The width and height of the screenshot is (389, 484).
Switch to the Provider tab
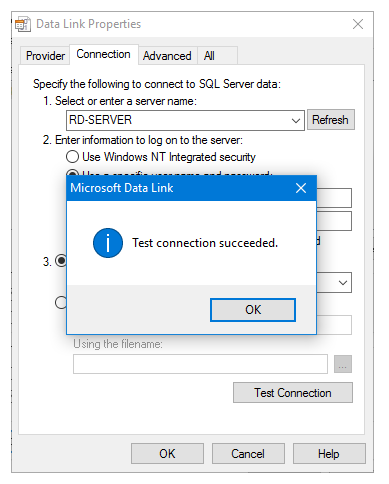pyautogui.click(x=45, y=56)
